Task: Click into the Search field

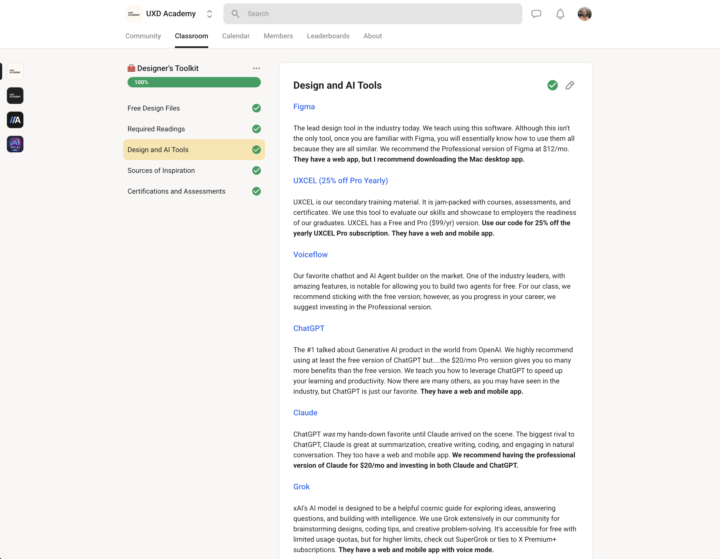Action: (x=372, y=14)
